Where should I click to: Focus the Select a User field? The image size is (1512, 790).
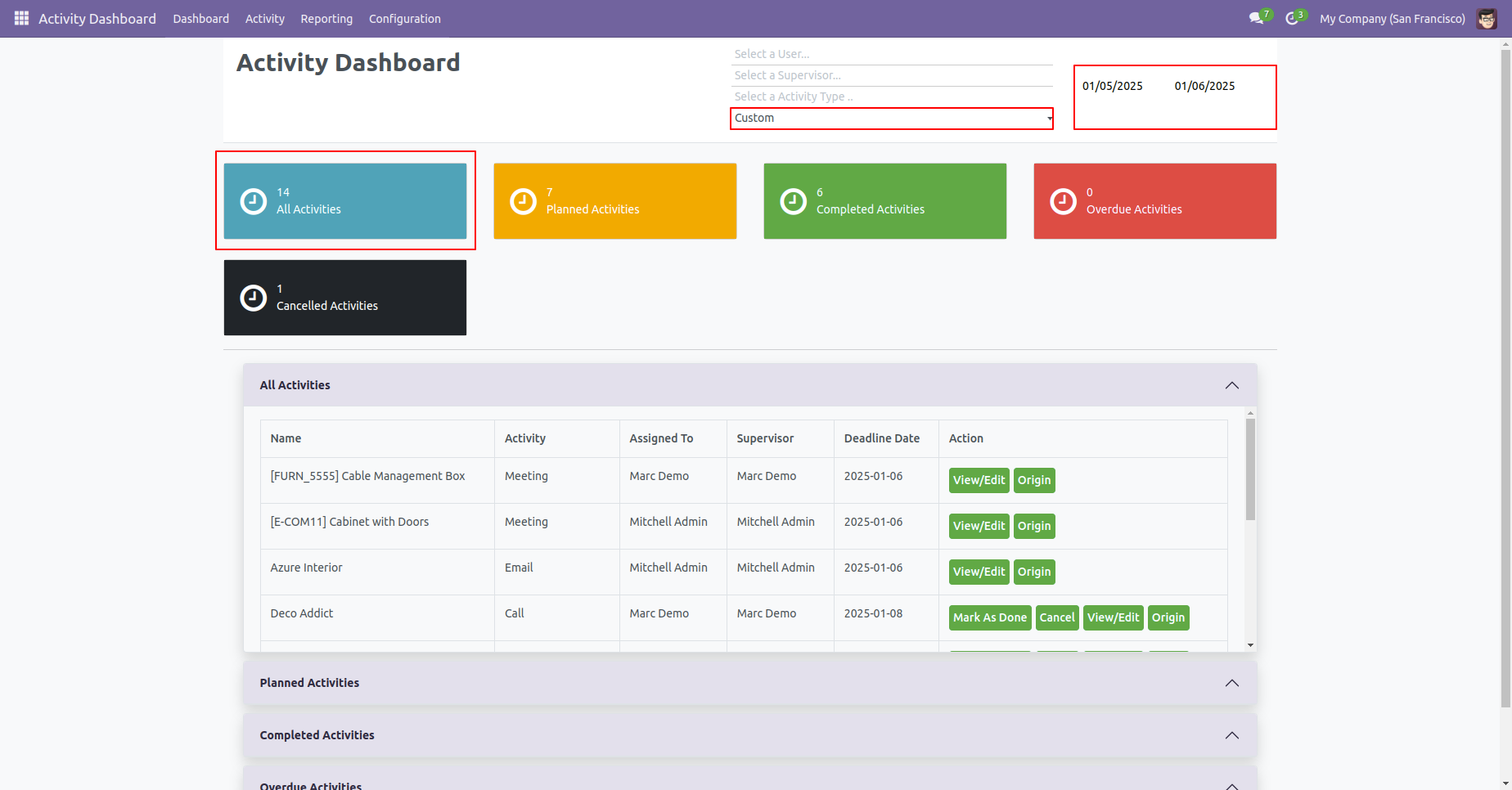click(x=892, y=54)
